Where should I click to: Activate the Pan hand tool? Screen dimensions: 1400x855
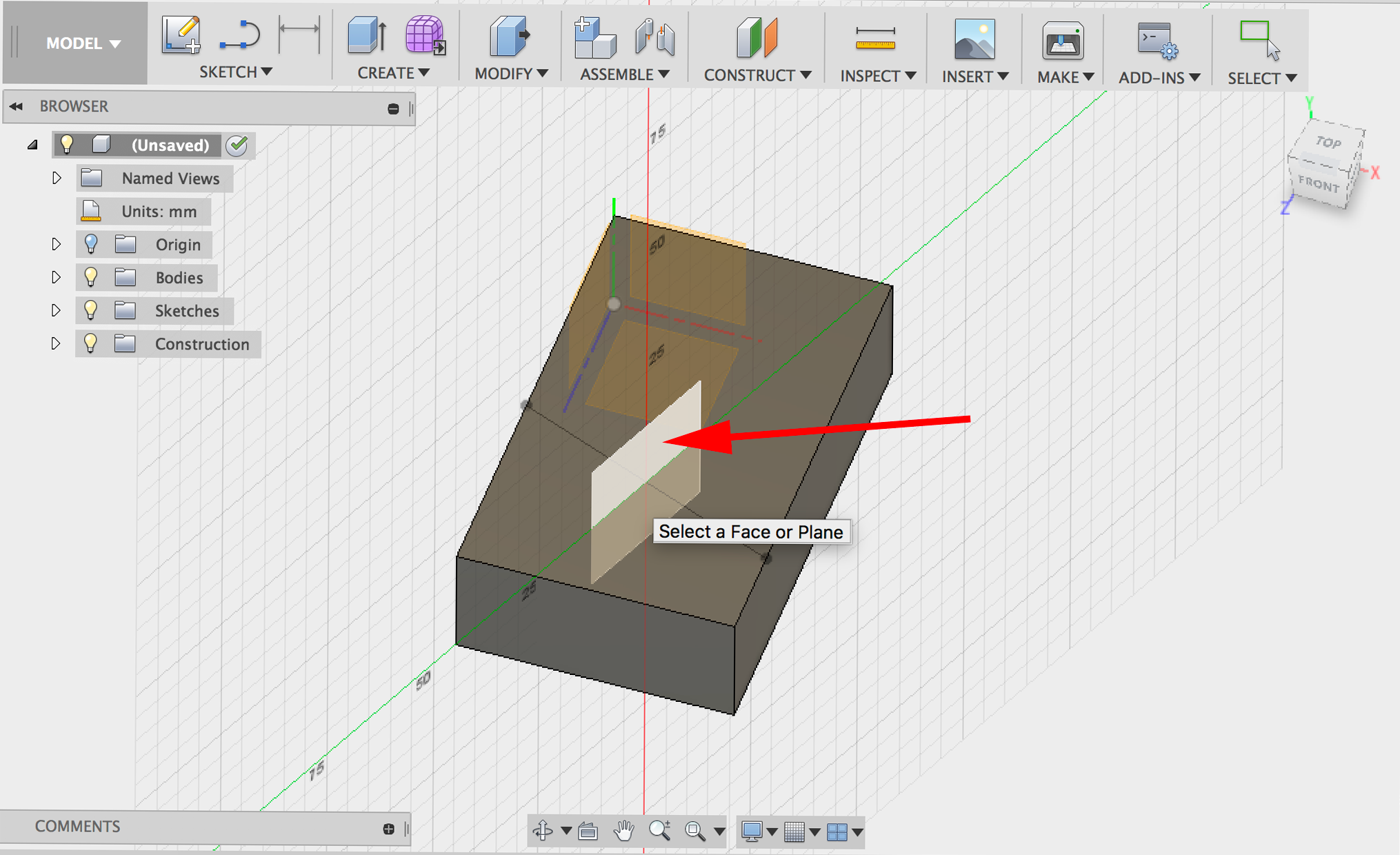624,831
